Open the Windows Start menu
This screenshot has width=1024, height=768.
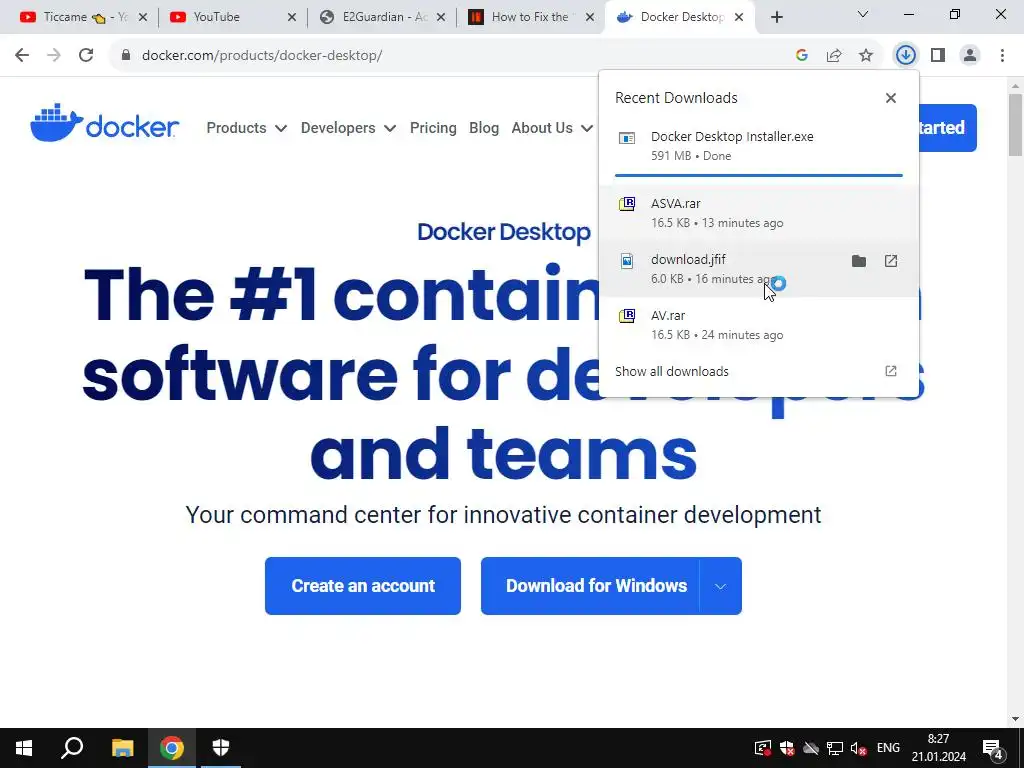(x=24, y=748)
